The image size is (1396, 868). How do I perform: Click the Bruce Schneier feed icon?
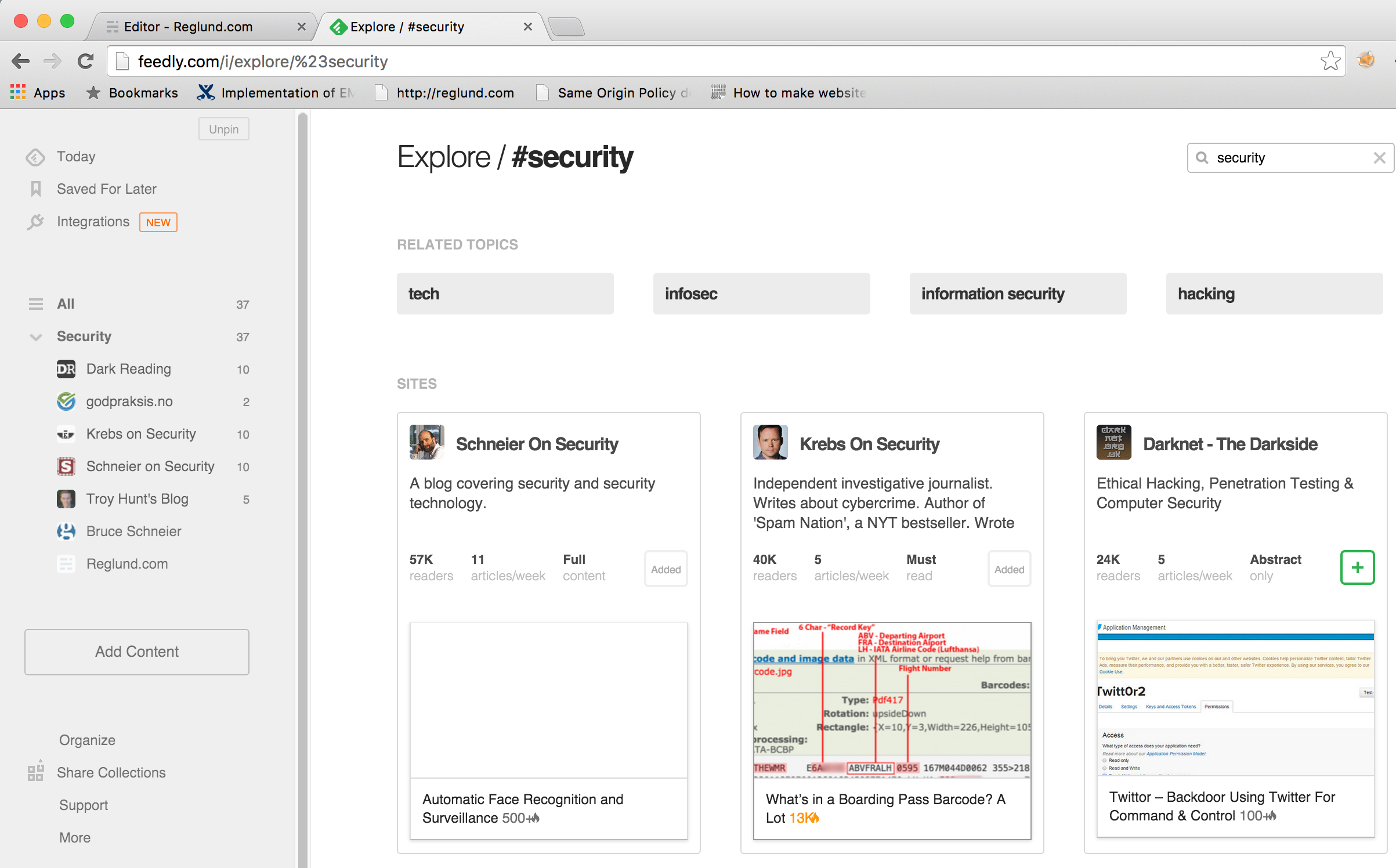[x=66, y=531]
